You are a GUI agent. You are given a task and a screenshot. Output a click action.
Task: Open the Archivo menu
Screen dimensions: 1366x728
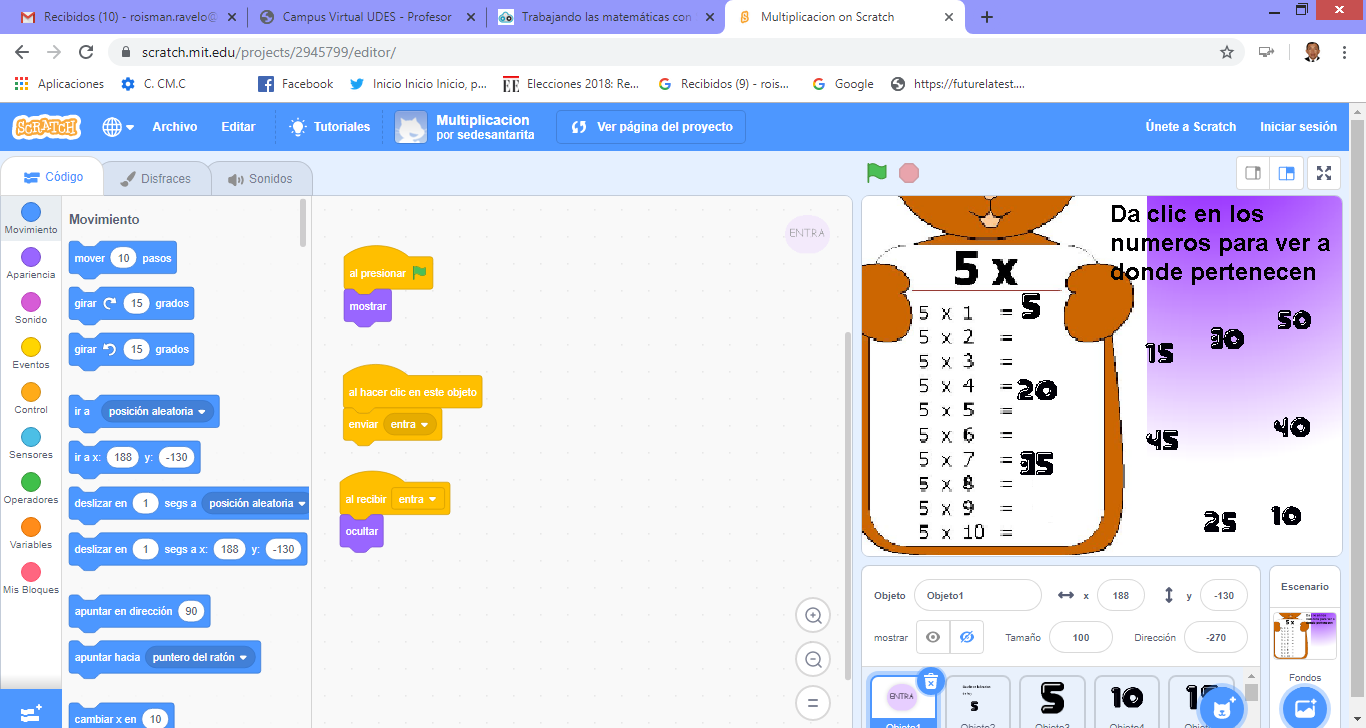point(175,127)
